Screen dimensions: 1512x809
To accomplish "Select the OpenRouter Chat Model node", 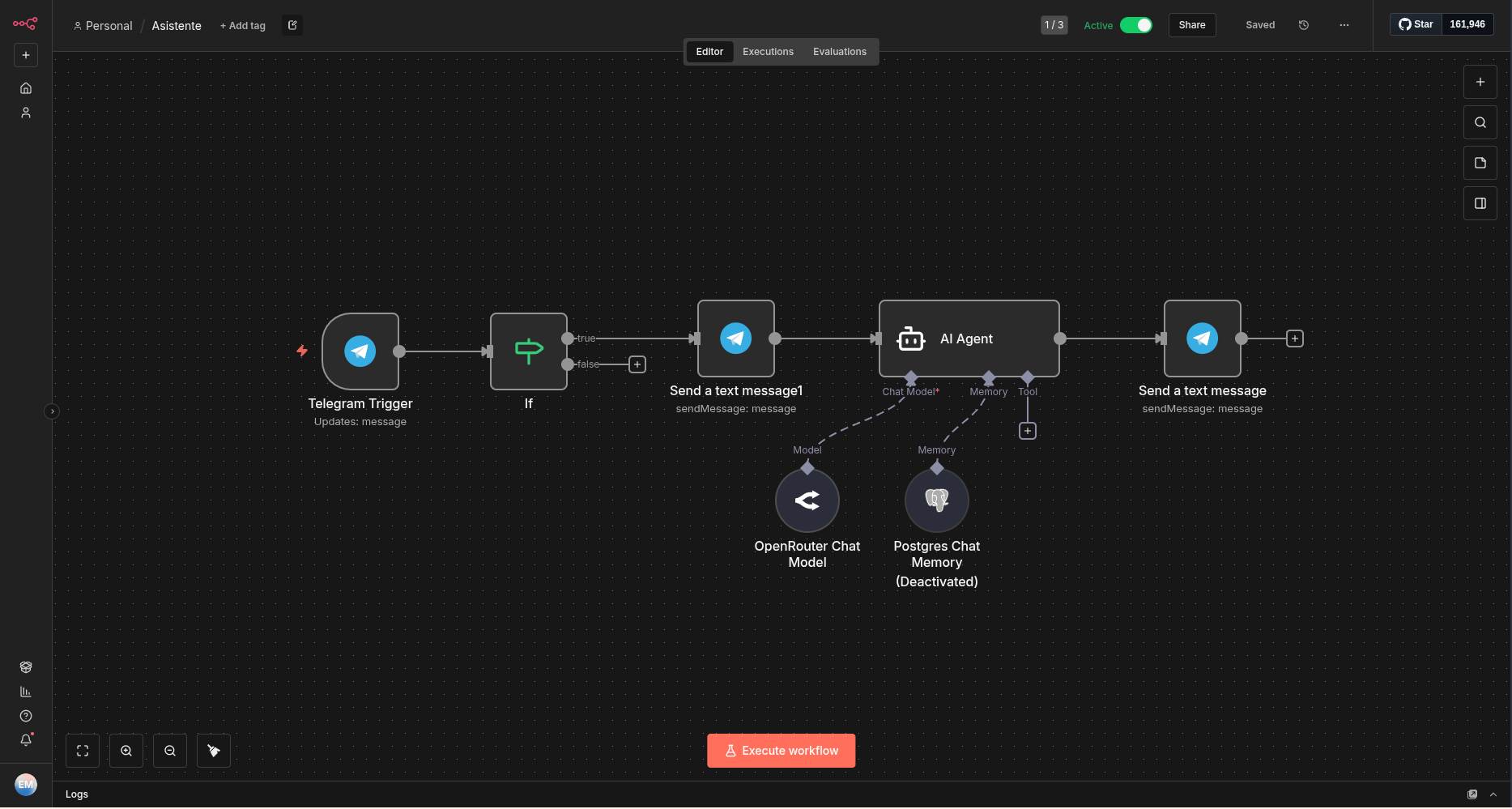I will click(807, 500).
